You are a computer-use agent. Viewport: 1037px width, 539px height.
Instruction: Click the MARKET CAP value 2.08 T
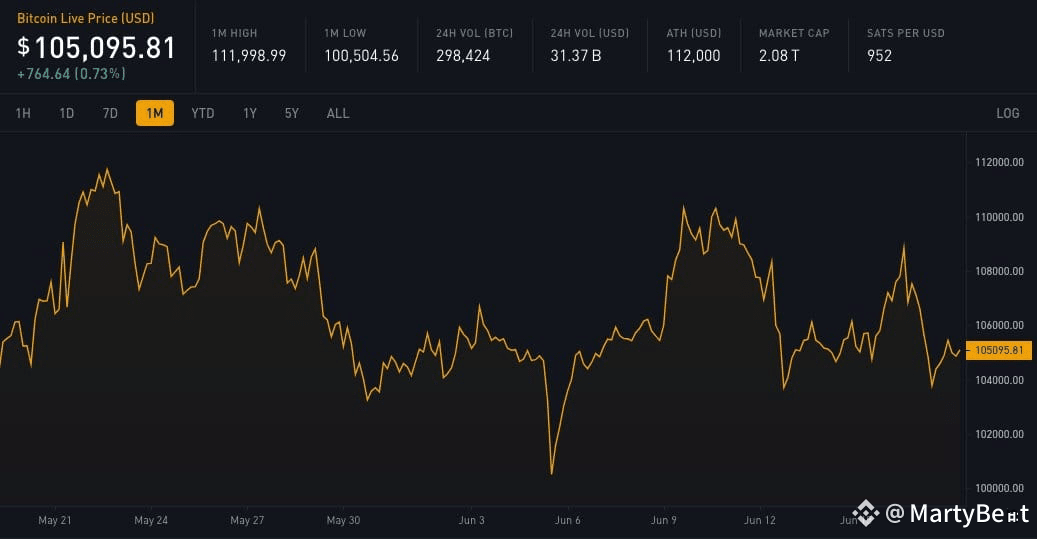(x=779, y=56)
